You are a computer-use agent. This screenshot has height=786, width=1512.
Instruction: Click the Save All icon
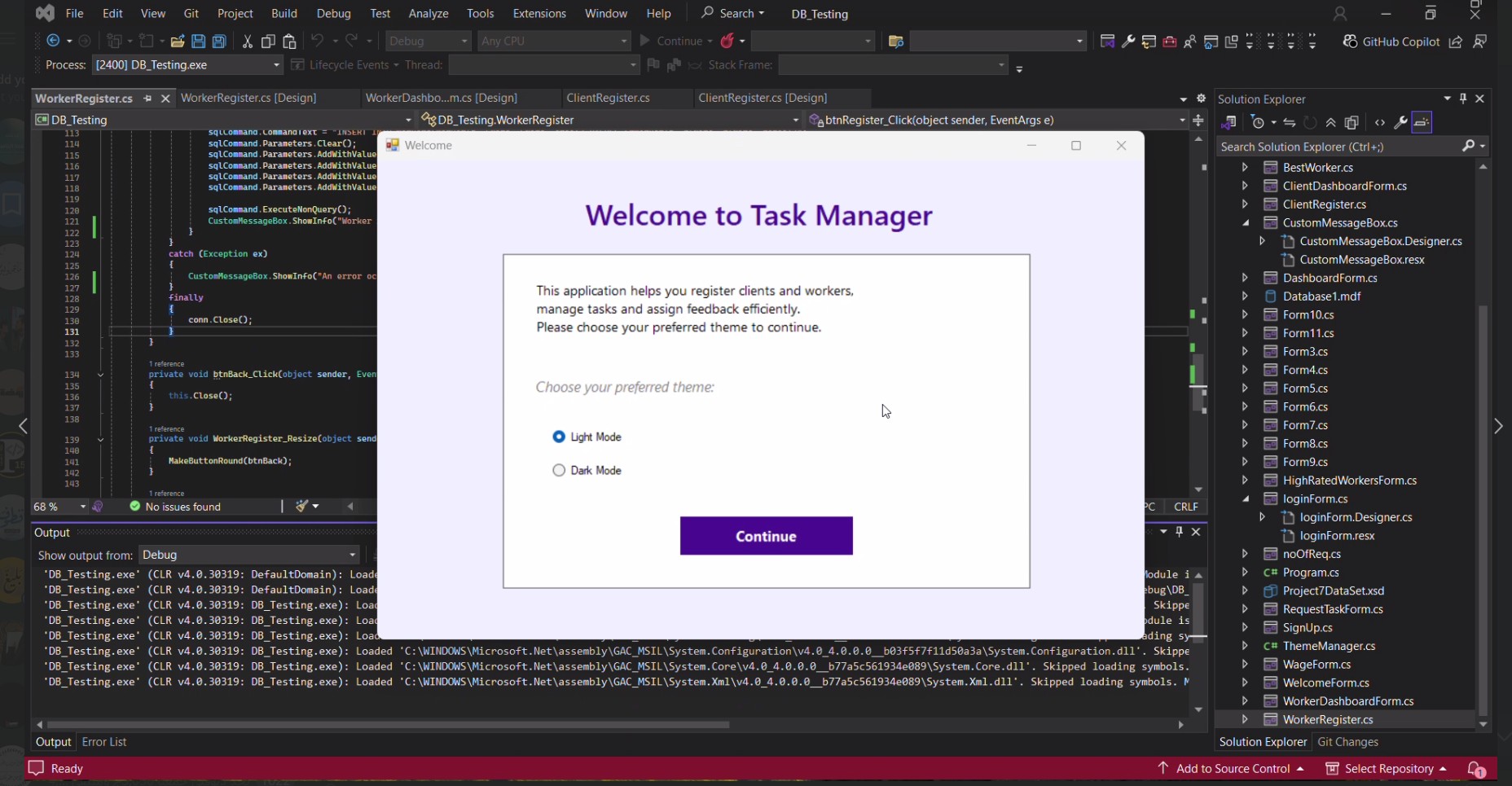click(x=219, y=41)
